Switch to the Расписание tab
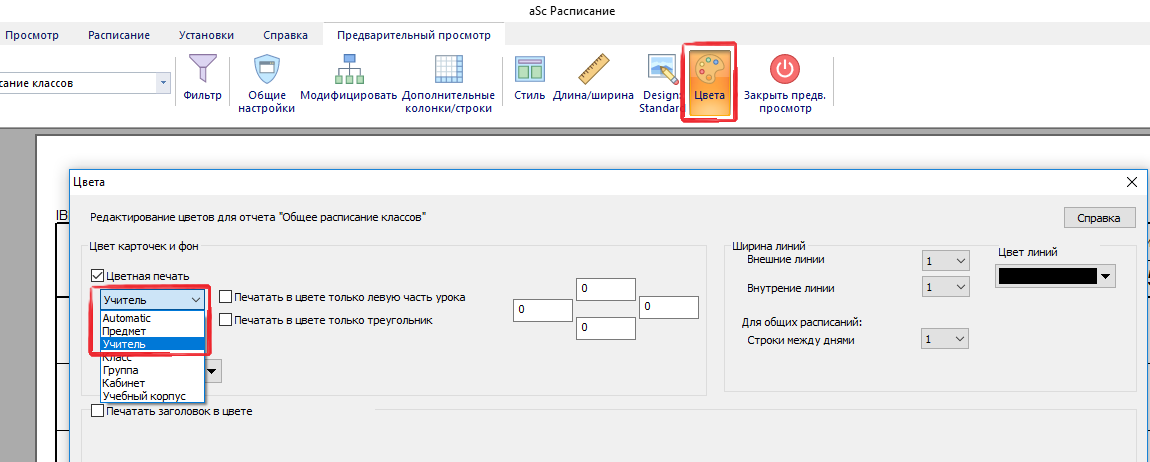The height and width of the screenshot is (462, 1150). pyautogui.click(x=119, y=35)
